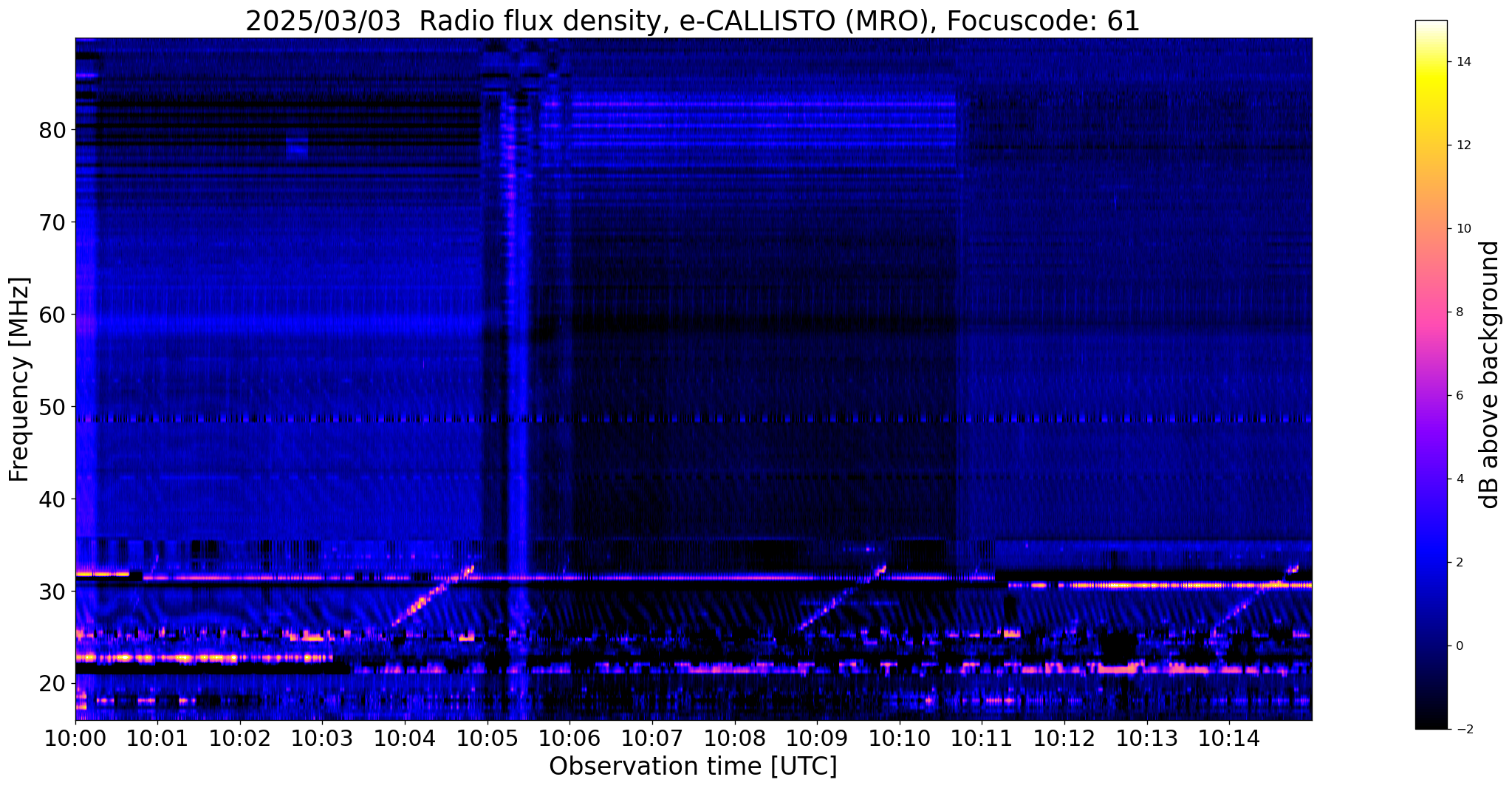Click the 10:09 time tick label
This screenshot has width=1512, height=788.
[817, 739]
